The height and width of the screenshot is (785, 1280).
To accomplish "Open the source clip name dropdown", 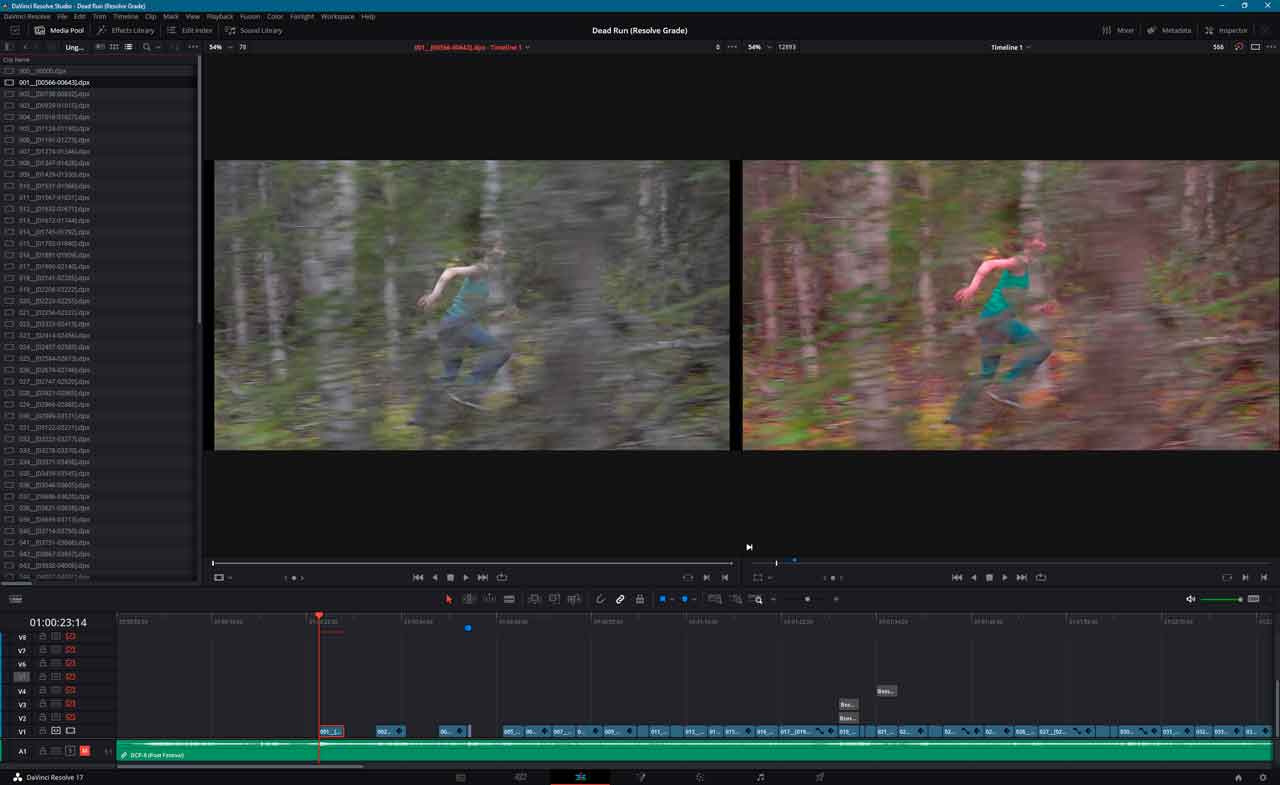I will pyautogui.click(x=472, y=47).
